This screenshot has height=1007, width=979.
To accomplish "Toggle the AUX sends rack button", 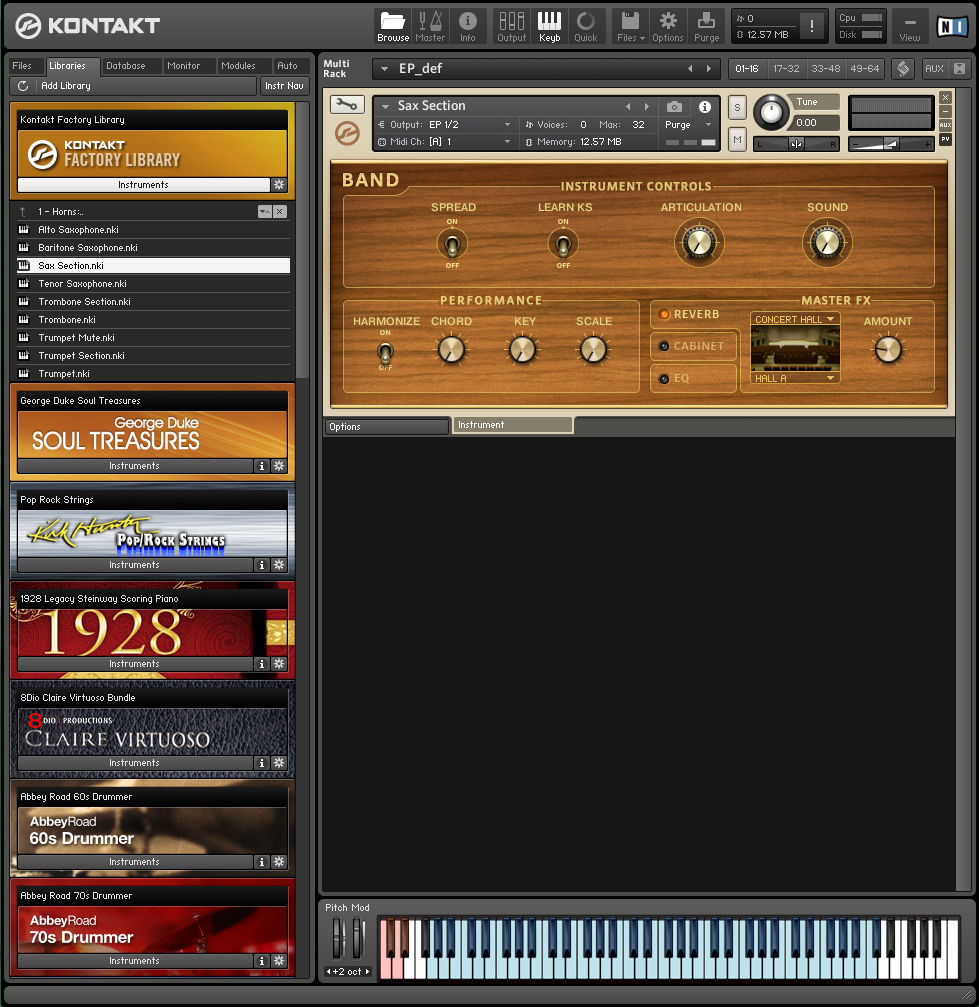I will click(x=934, y=69).
